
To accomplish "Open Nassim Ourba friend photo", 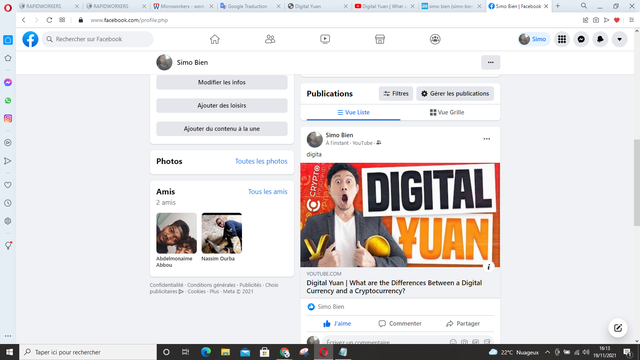I will (222, 233).
